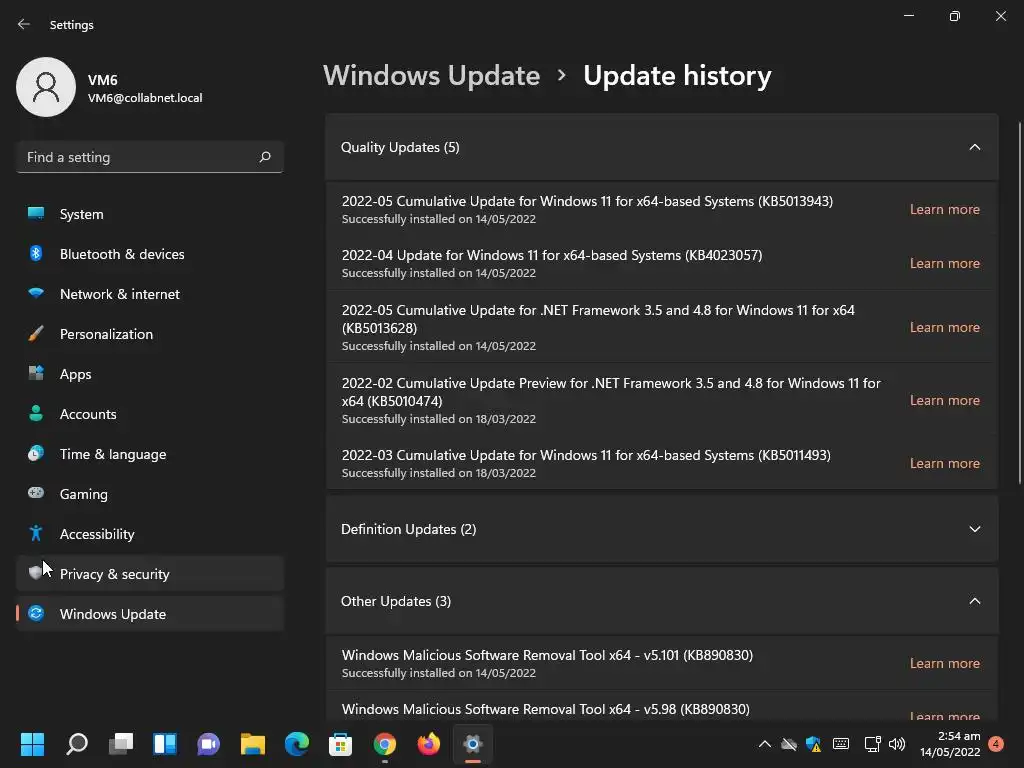
Task: Launch Firefox from the taskbar
Action: (428, 744)
